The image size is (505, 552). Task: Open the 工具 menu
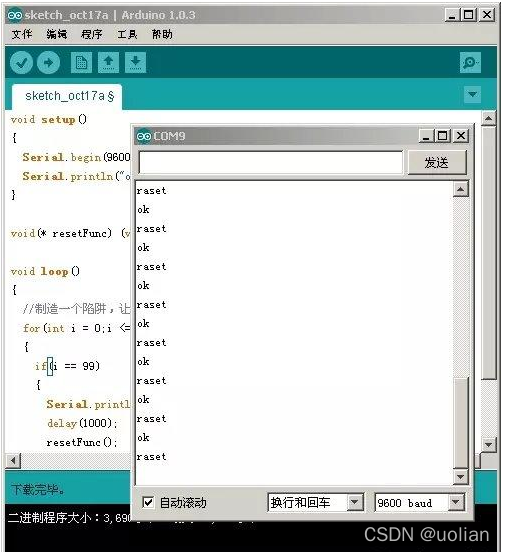pyautogui.click(x=127, y=34)
